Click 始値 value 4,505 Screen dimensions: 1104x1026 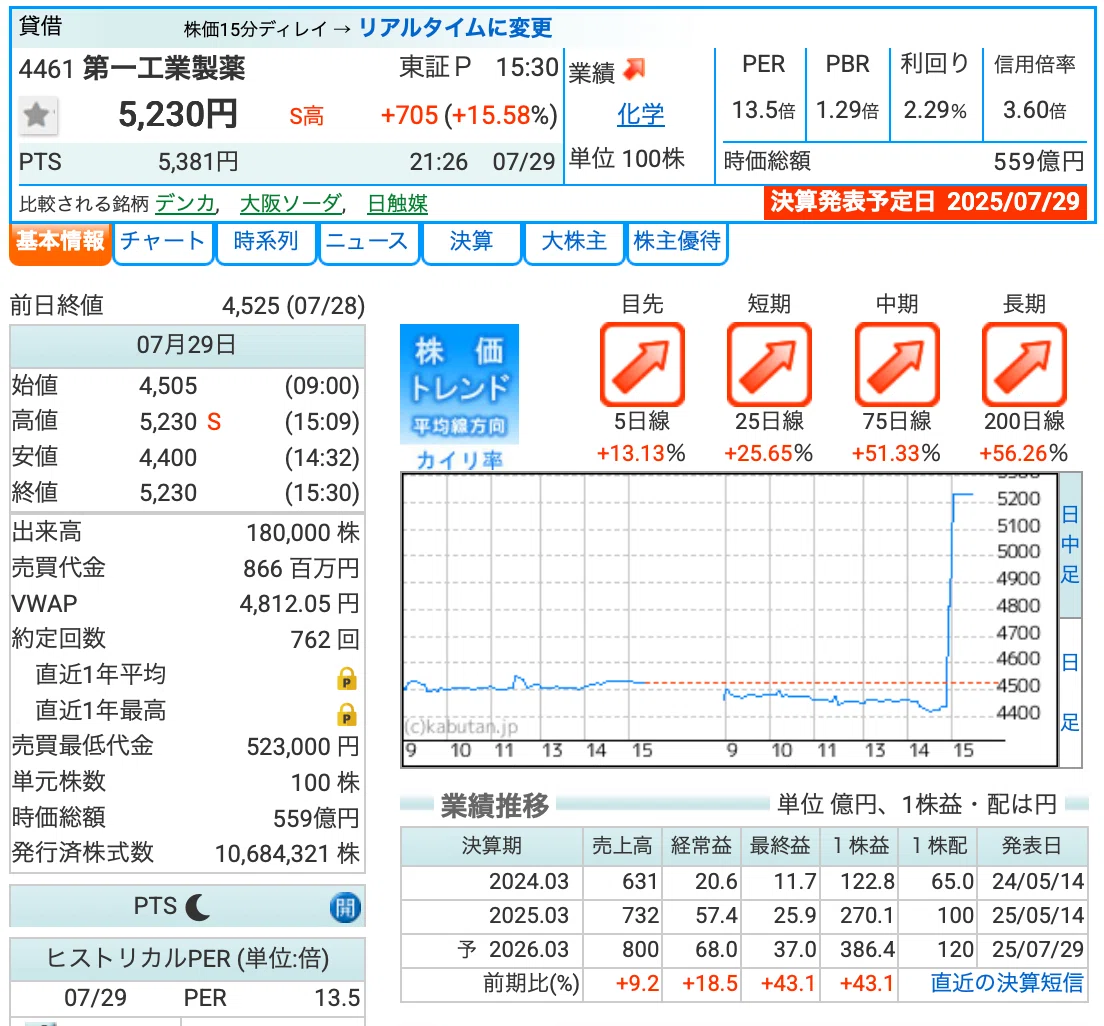[168, 386]
